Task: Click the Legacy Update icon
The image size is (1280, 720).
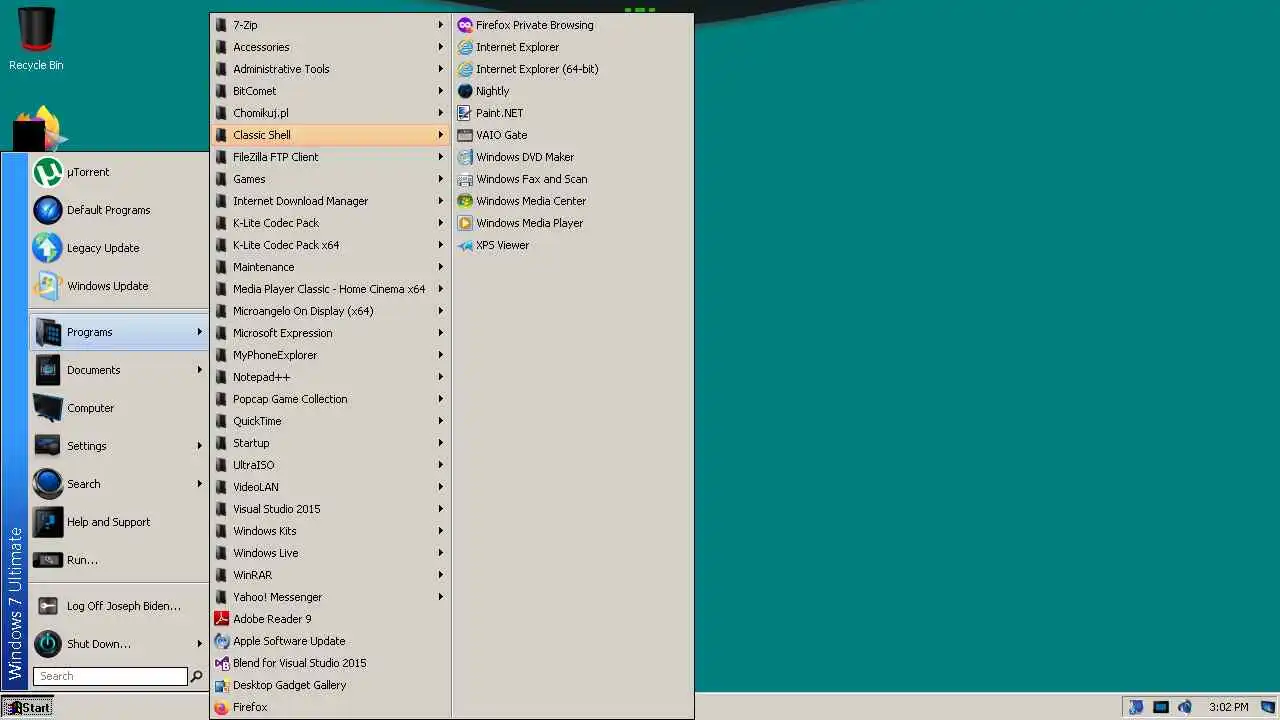Action: pos(48,248)
